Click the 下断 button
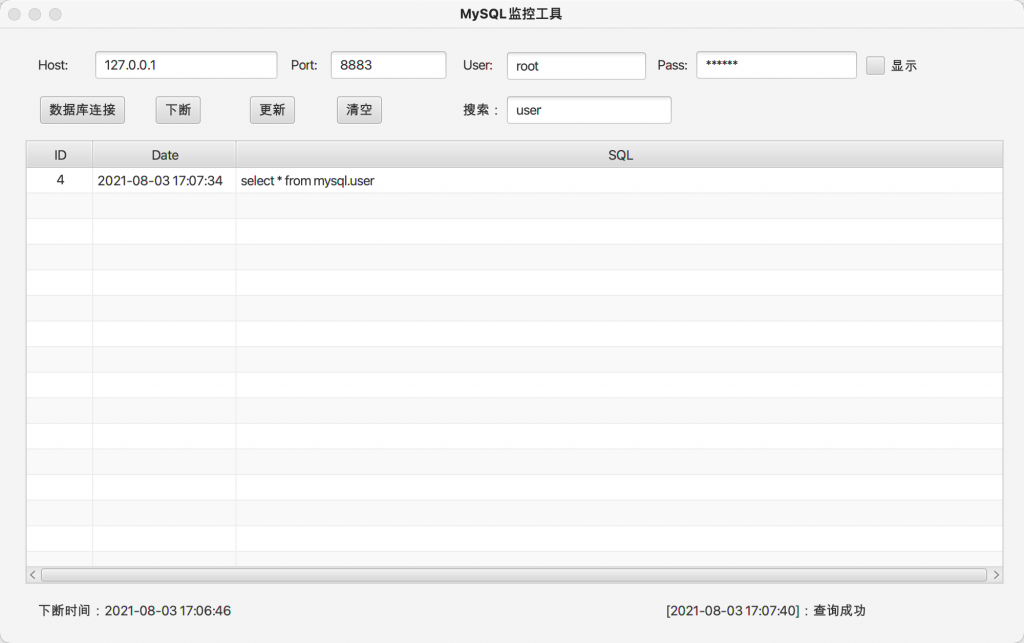 [178, 110]
